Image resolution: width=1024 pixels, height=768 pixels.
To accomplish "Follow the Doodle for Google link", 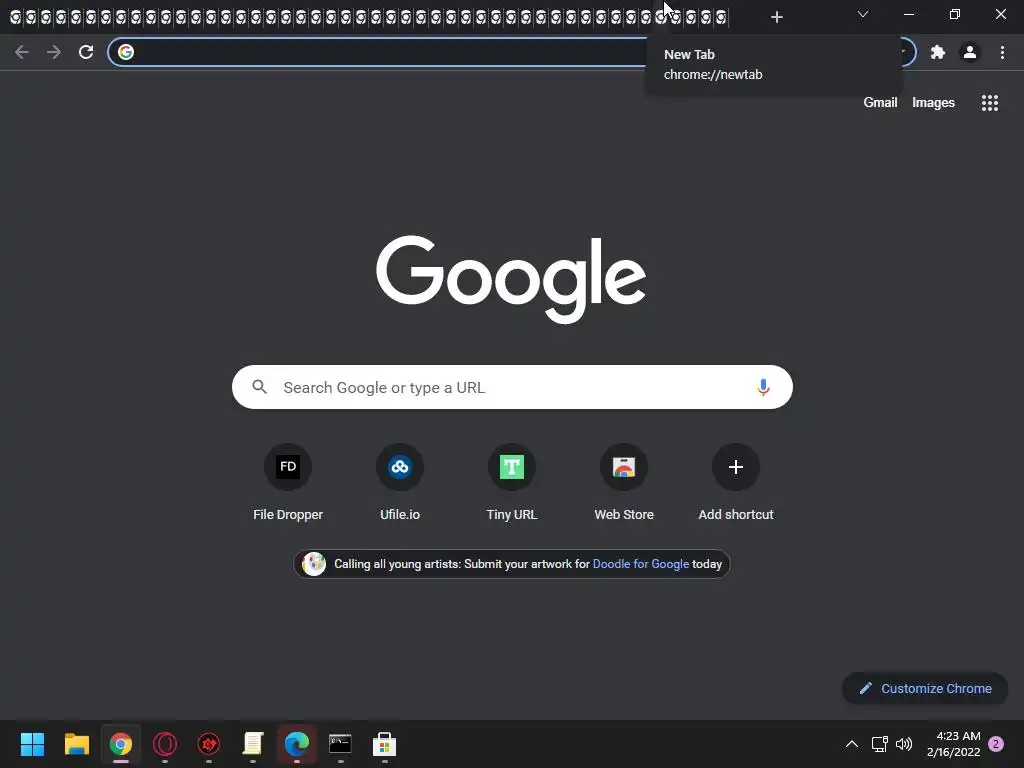I will 641,564.
